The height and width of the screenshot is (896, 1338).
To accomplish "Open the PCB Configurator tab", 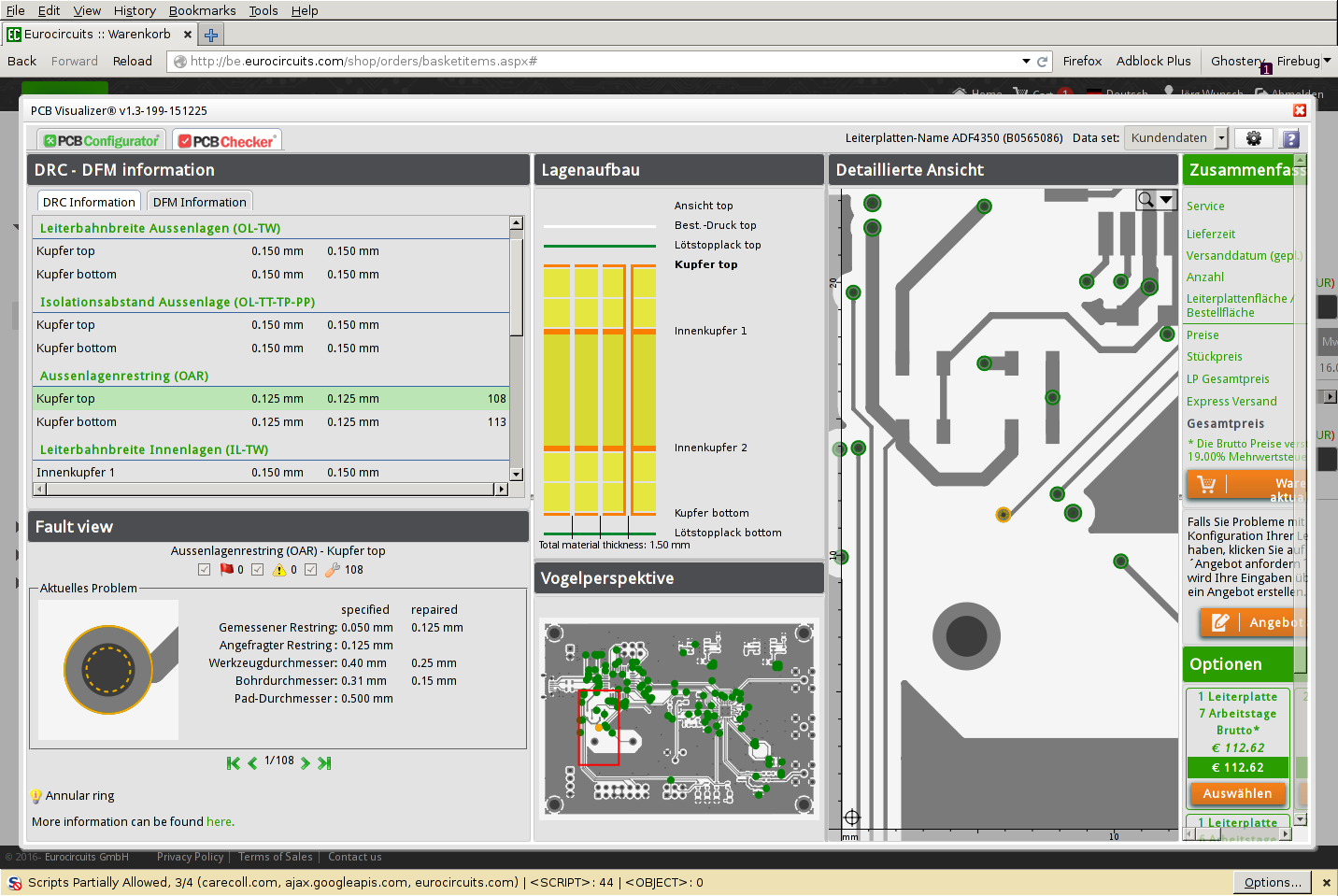I will tap(102, 140).
